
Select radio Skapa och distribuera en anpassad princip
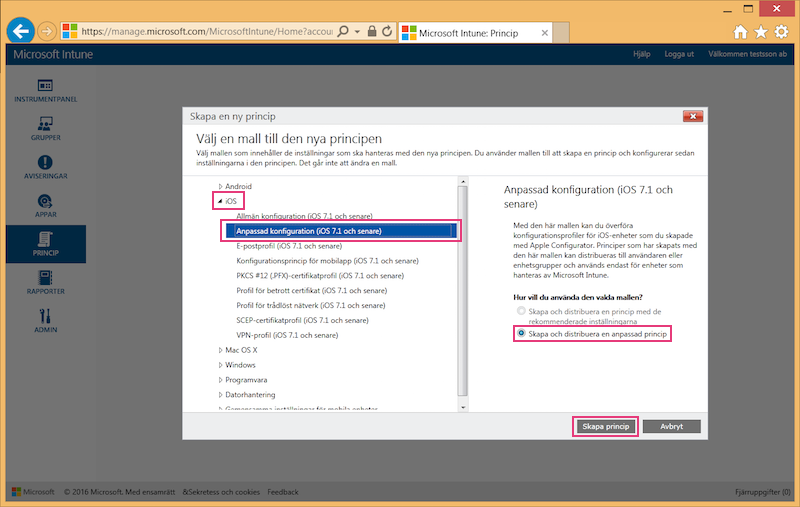521,333
